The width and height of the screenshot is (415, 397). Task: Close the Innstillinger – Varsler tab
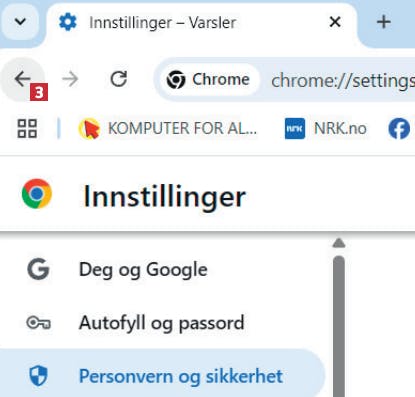tap(335, 22)
